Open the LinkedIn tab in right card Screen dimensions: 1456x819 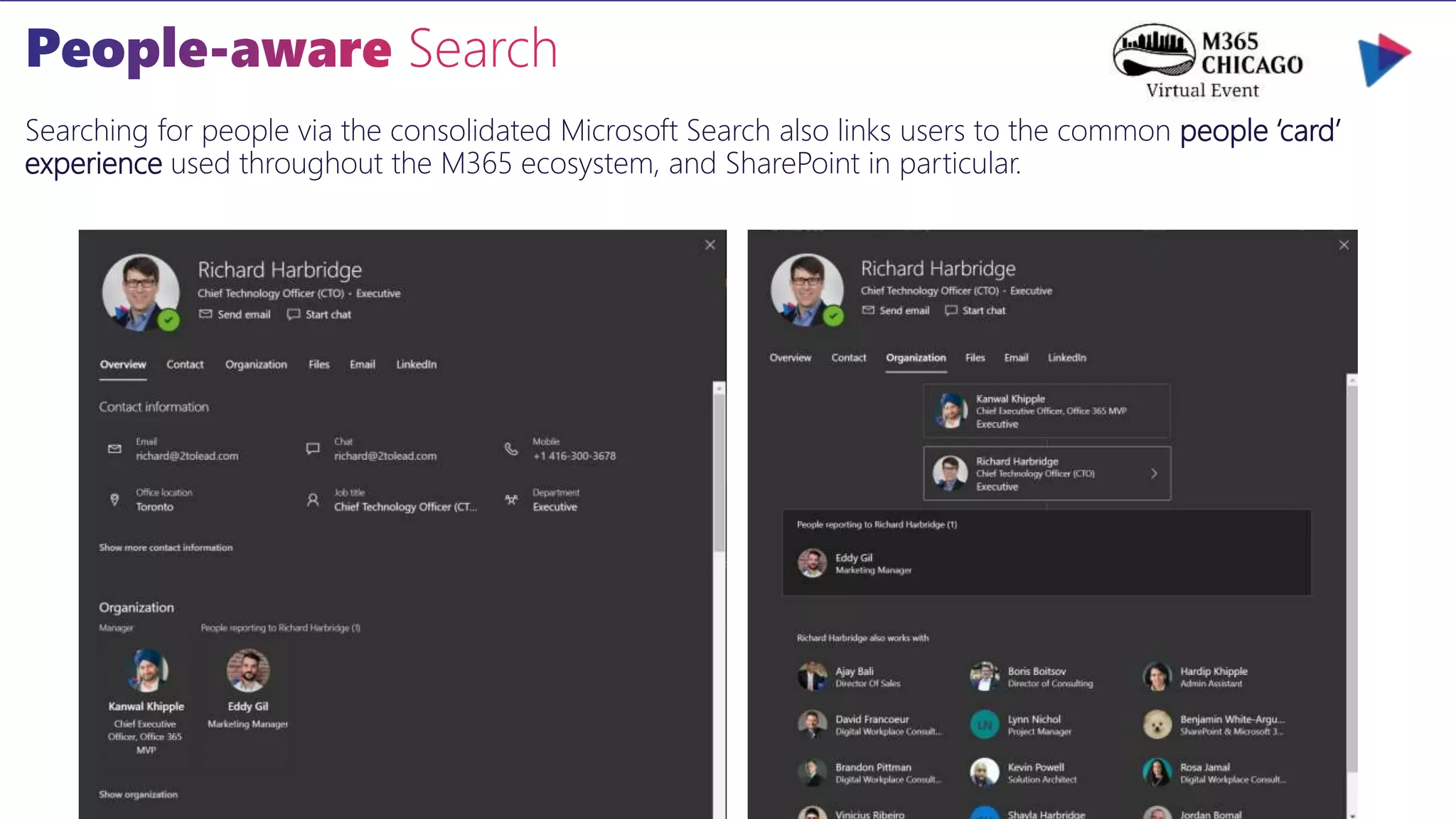tap(1067, 358)
